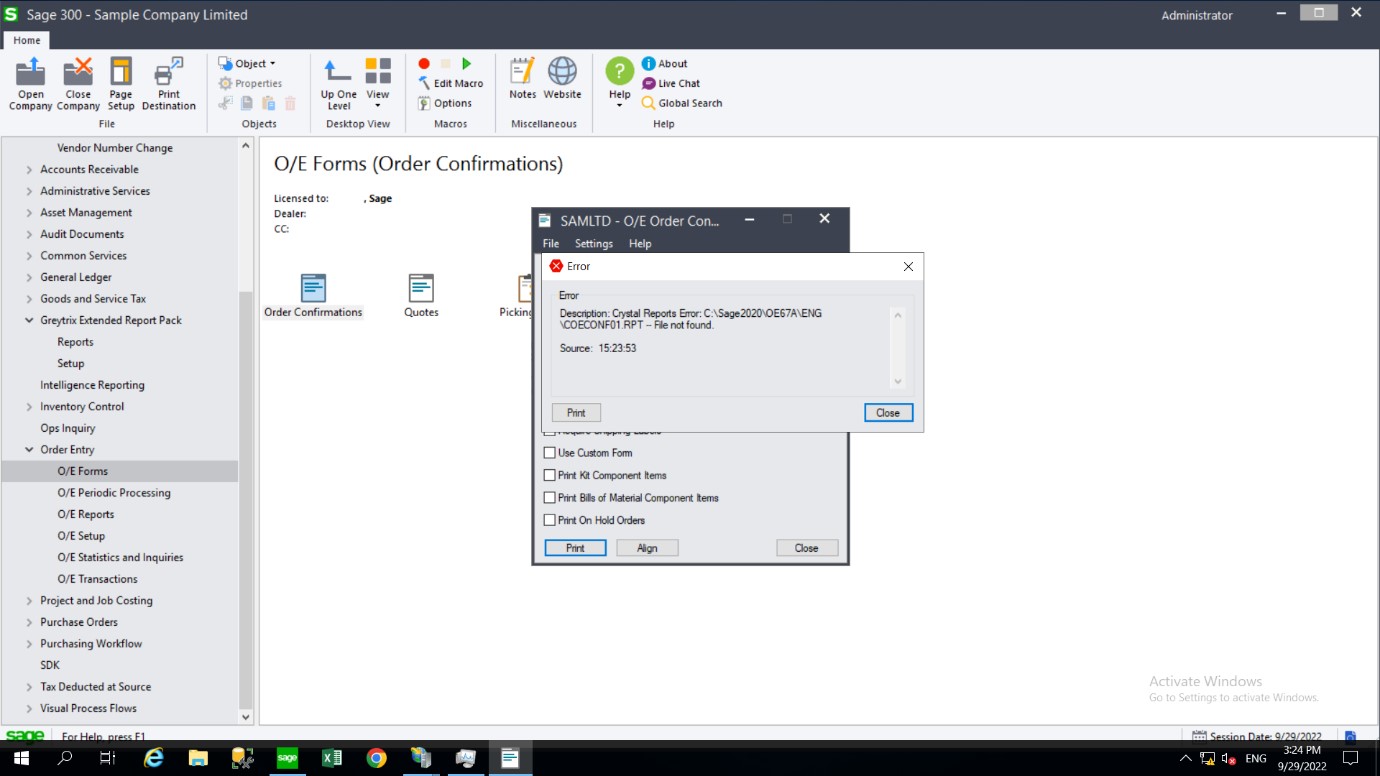Screen dimensions: 1380x776
Task: Check Print Kit Component Items
Action: tap(549, 475)
